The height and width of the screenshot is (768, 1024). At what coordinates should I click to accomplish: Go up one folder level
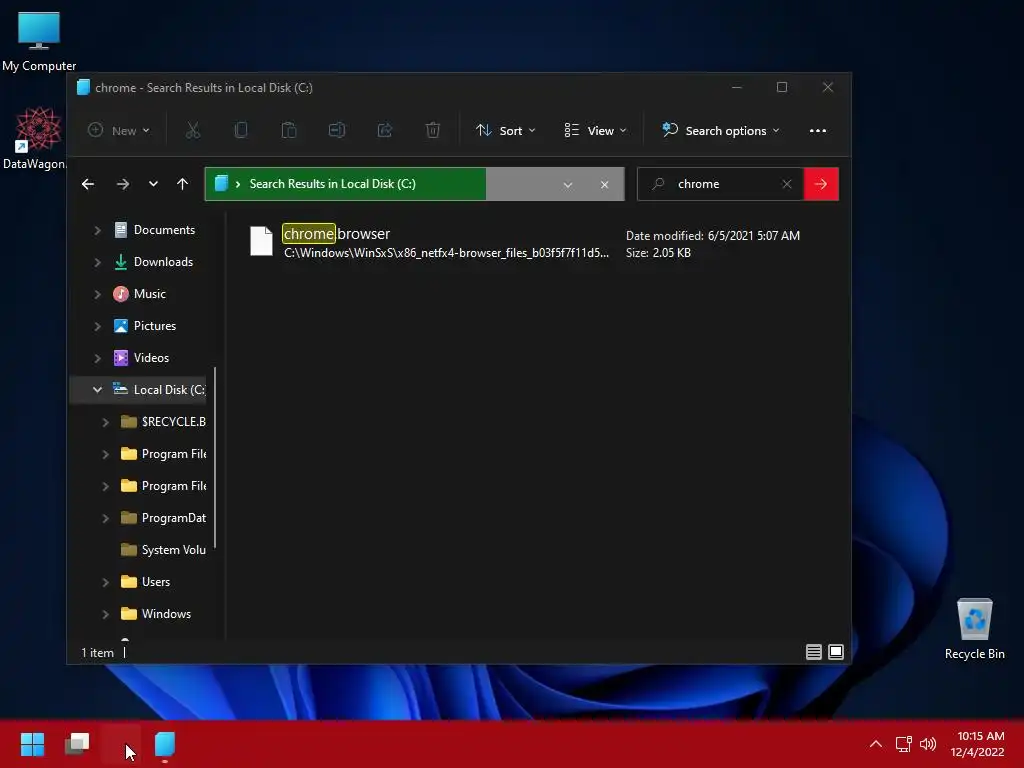point(182,184)
